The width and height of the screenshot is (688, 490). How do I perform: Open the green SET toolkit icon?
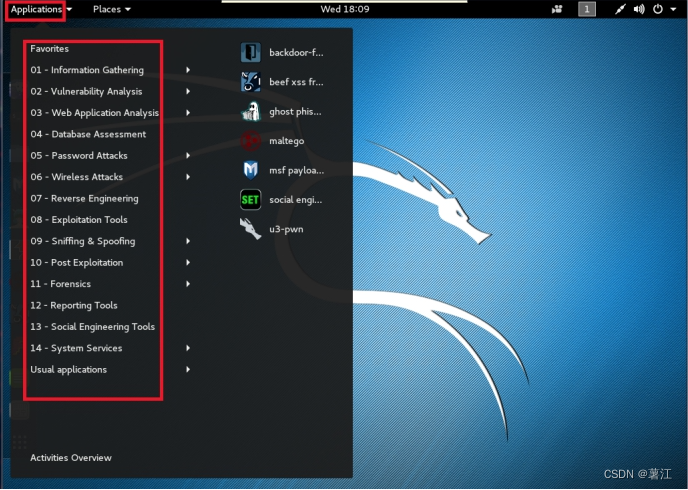(251, 200)
